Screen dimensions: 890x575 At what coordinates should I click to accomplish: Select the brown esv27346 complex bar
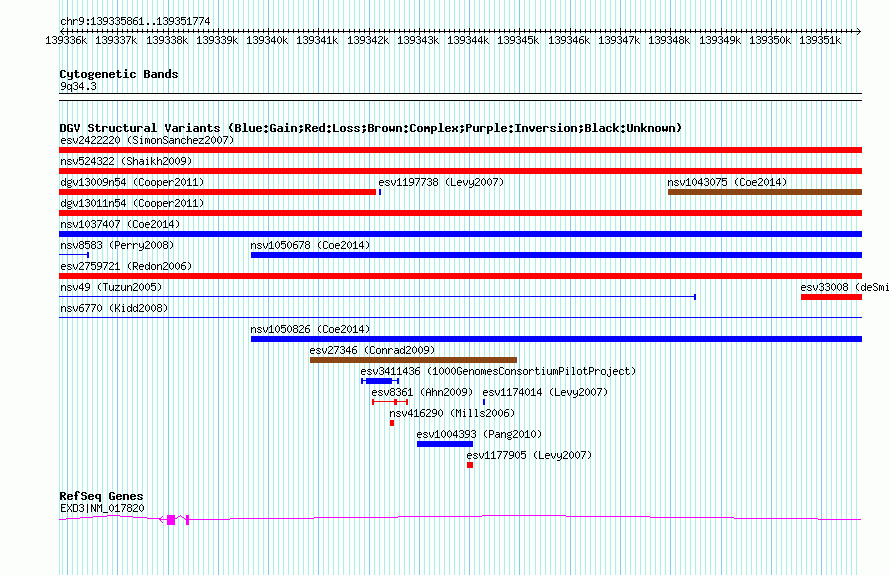pos(413,360)
